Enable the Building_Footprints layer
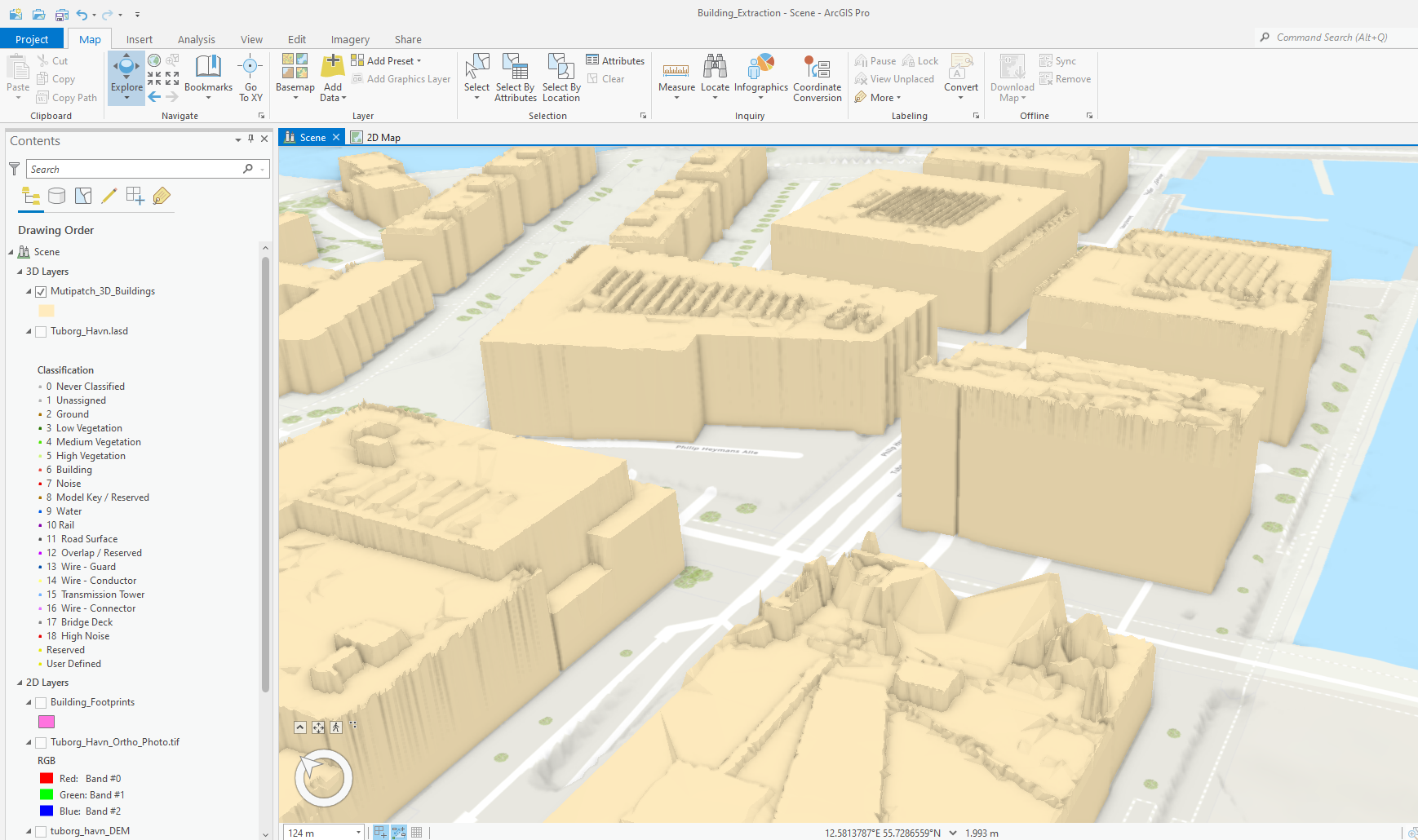This screenshot has height=840, width=1418. [40, 701]
